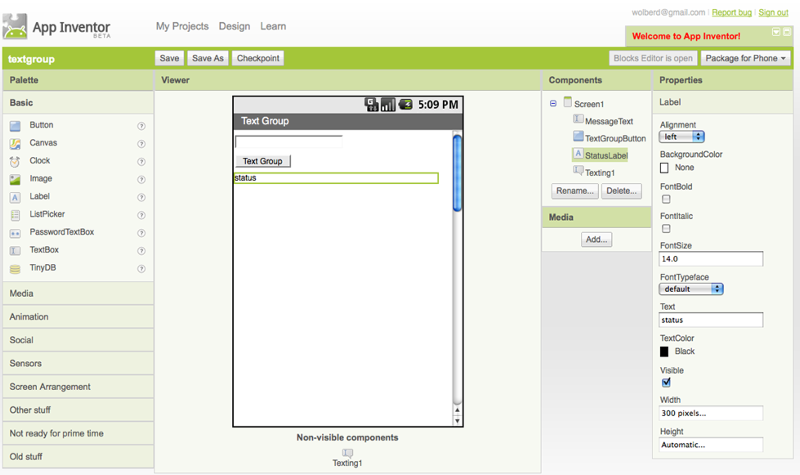Pick the ListPicker component icon
This screenshot has height=475, width=800.
tap(15, 215)
